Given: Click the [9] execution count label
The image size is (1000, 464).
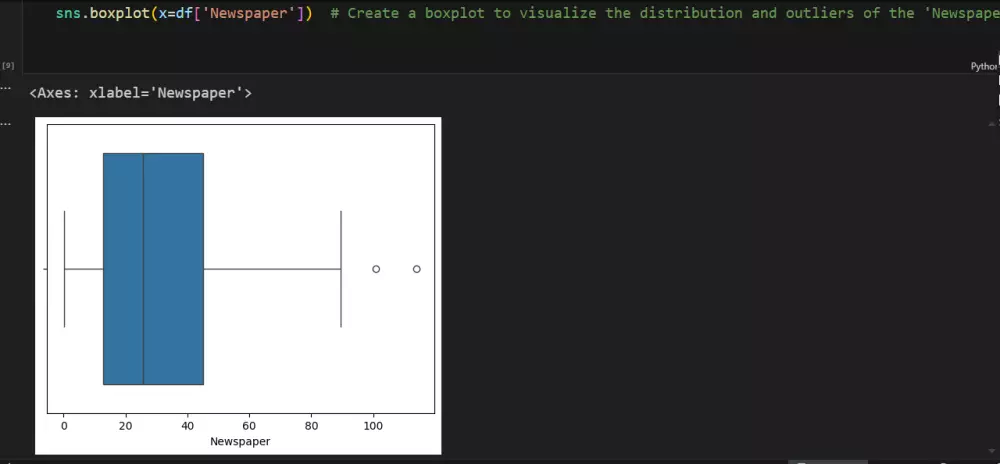Looking at the screenshot, I should click(x=8, y=66).
